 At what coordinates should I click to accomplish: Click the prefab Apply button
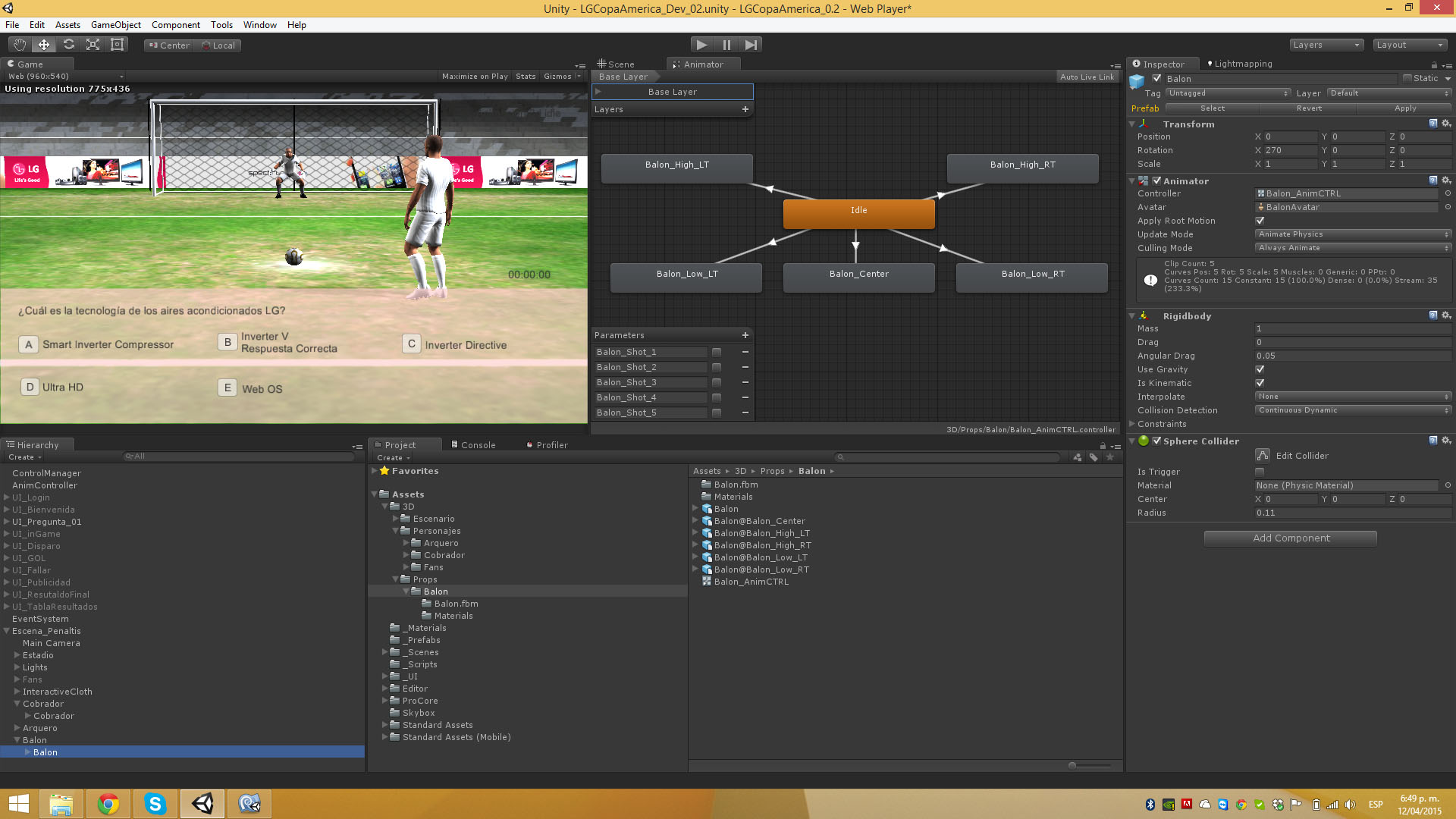[x=1405, y=108]
